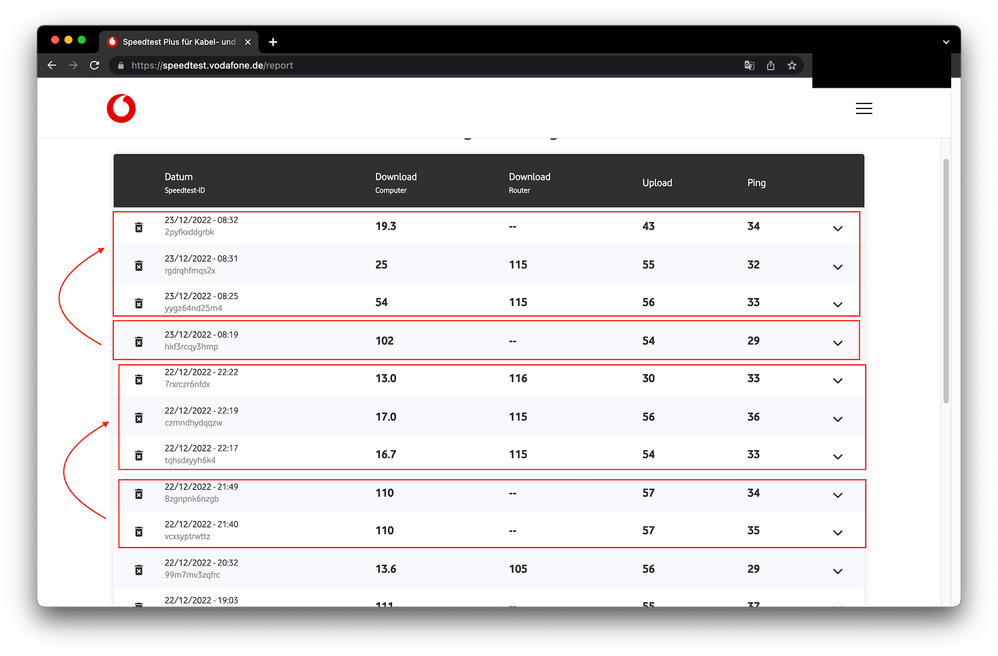Image resolution: width=998 pixels, height=656 pixels.
Task: Select the 19.3 download value
Action: (386, 226)
